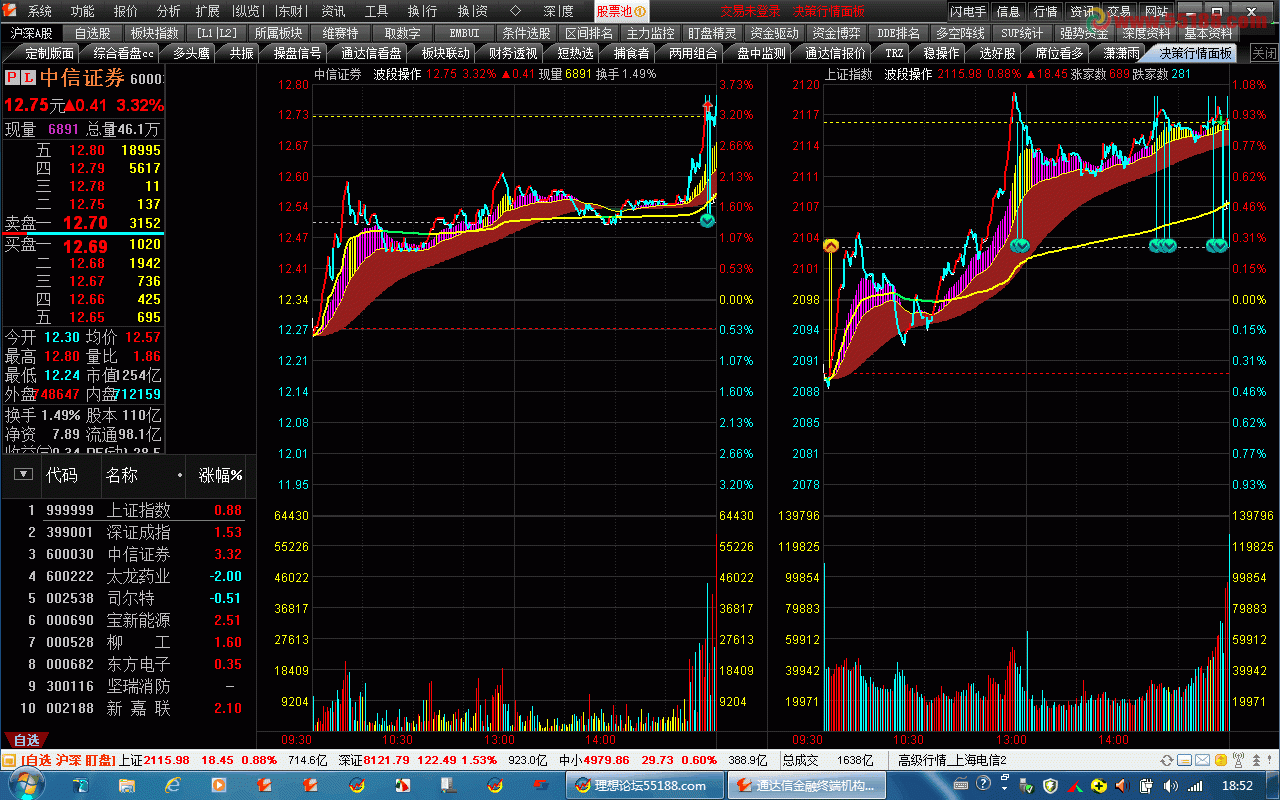Switch to the 选好股 layout tab
The width and height of the screenshot is (1280, 800).
[998, 53]
